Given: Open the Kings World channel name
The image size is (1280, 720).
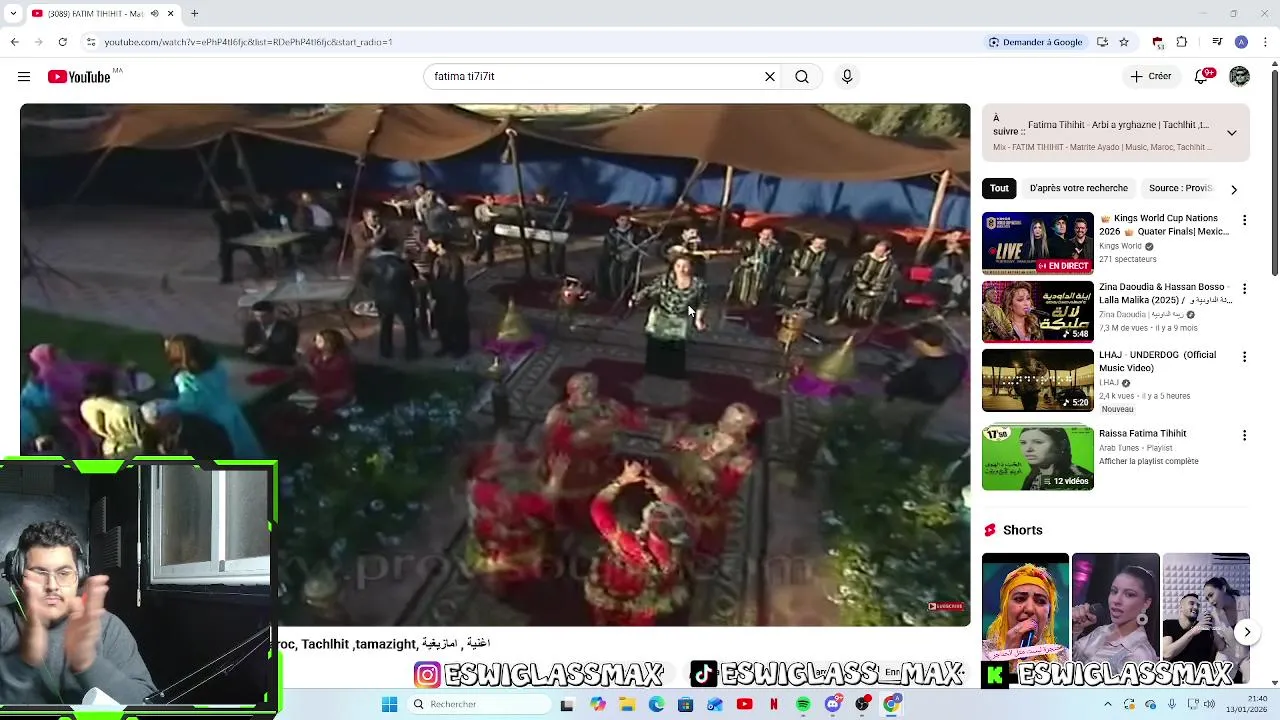Looking at the screenshot, I should click(x=1120, y=246).
